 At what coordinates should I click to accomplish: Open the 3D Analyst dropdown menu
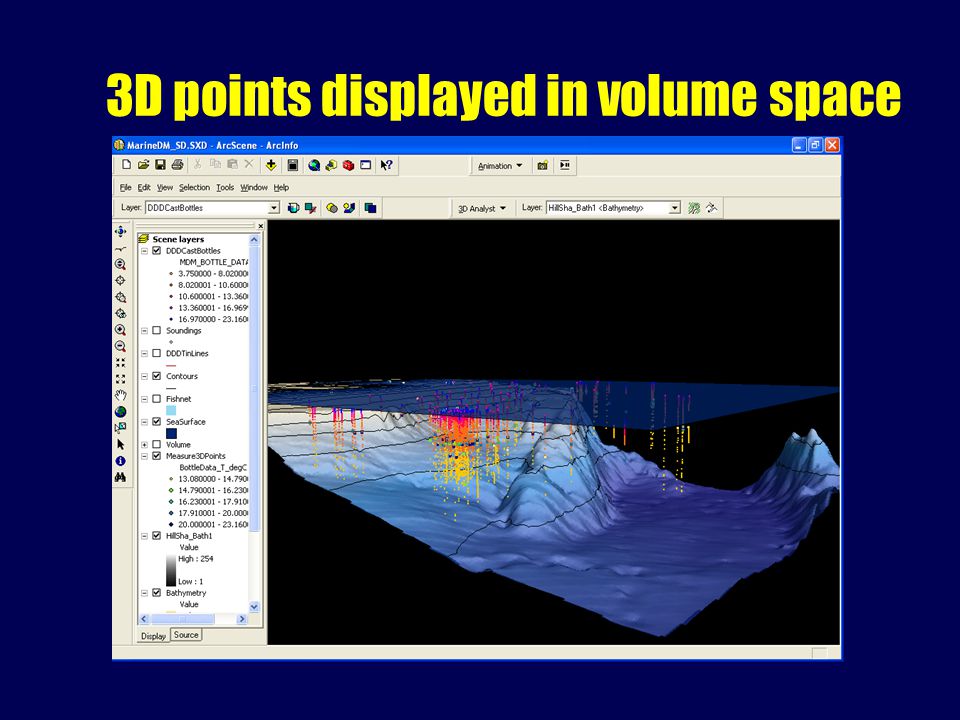pyautogui.click(x=482, y=209)
